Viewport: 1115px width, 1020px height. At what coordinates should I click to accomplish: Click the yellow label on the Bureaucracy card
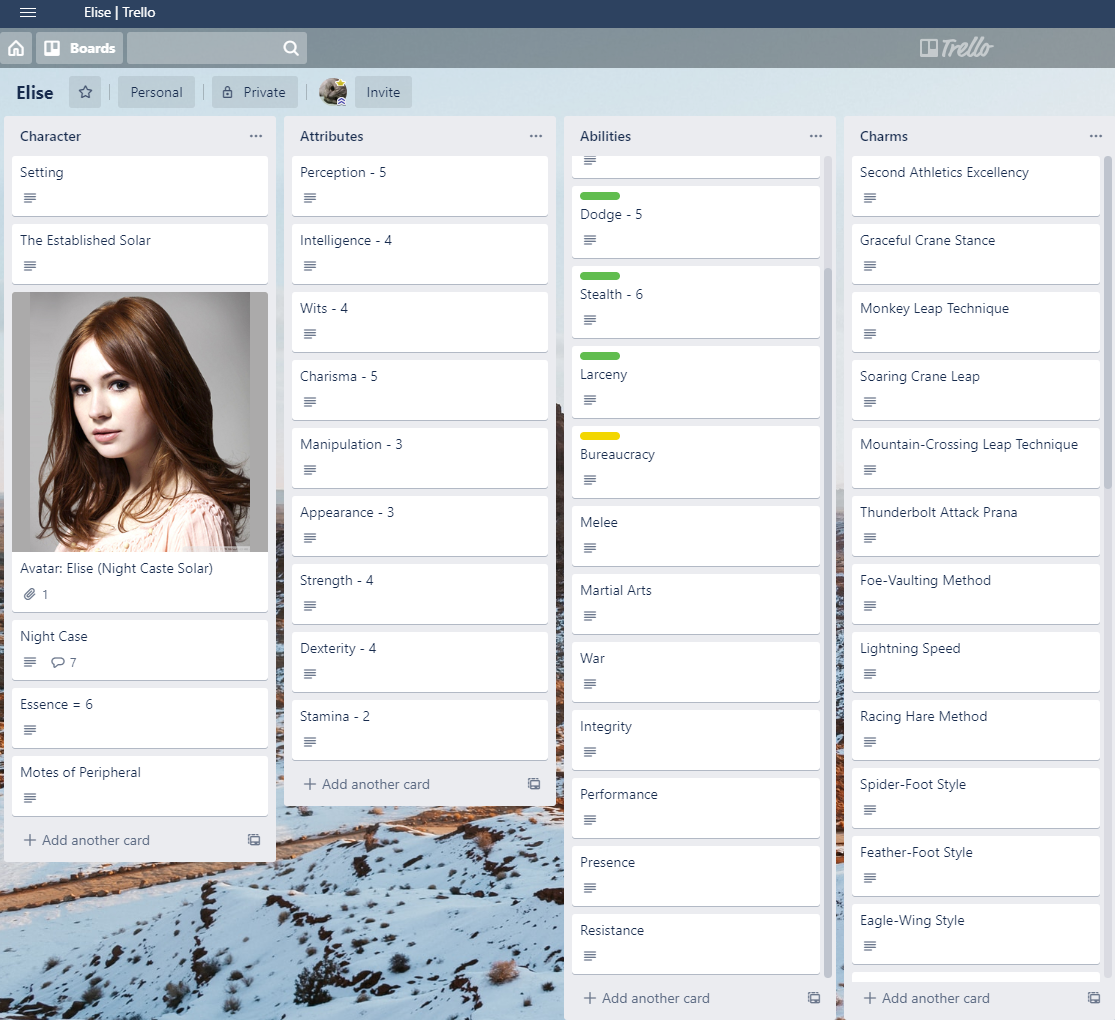[x=599, y=436]
